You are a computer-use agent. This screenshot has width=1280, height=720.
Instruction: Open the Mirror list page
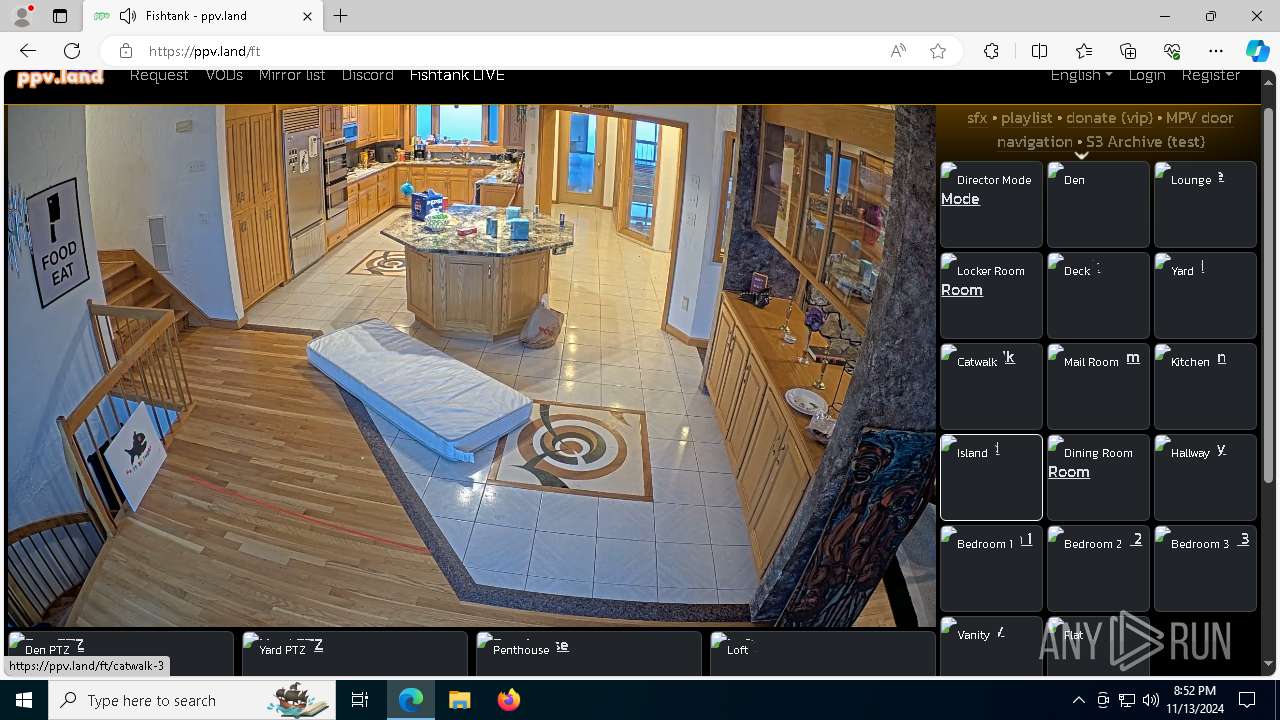[x=292, y=75]
